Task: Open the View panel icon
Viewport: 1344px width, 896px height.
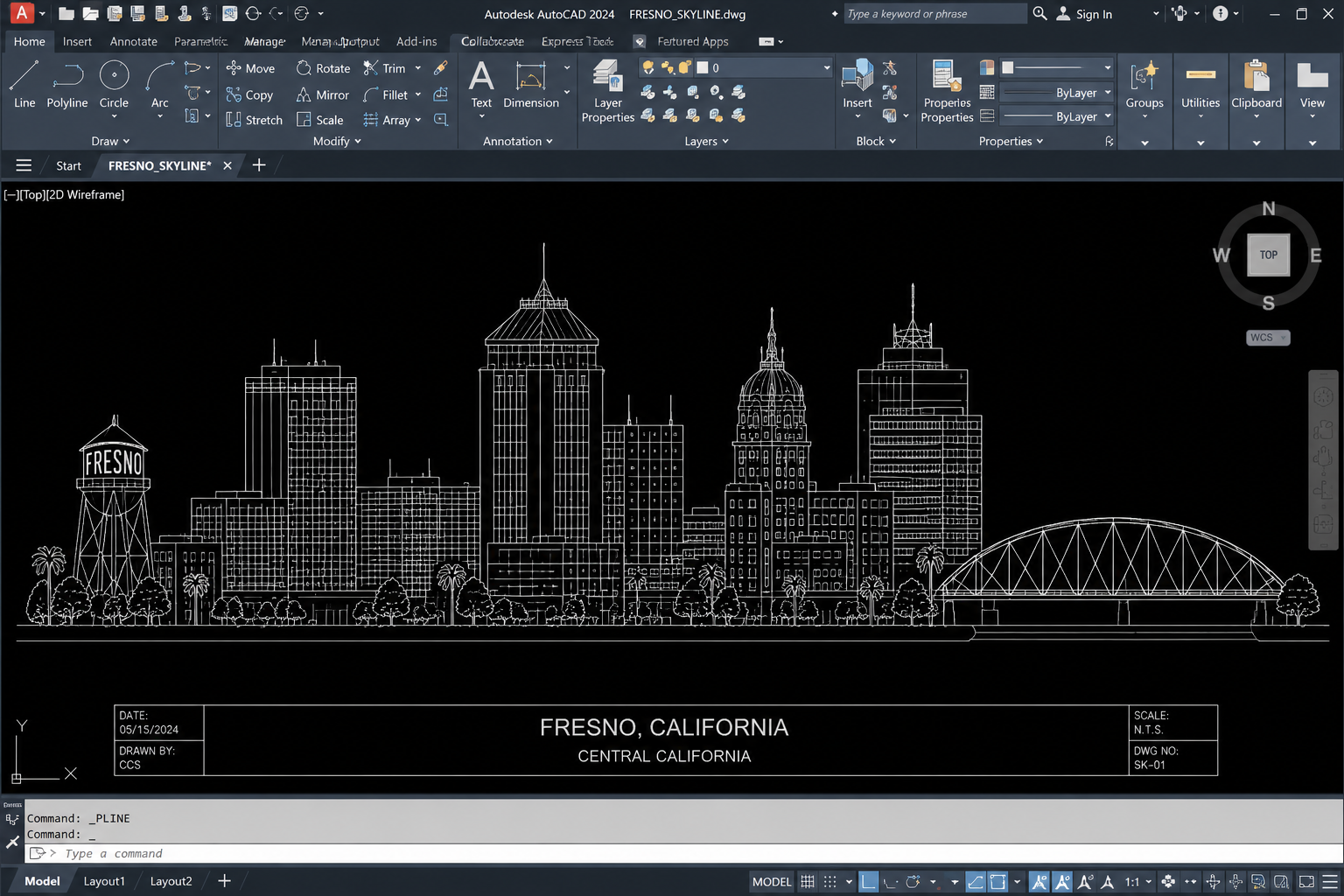Action: point(1312,85)
